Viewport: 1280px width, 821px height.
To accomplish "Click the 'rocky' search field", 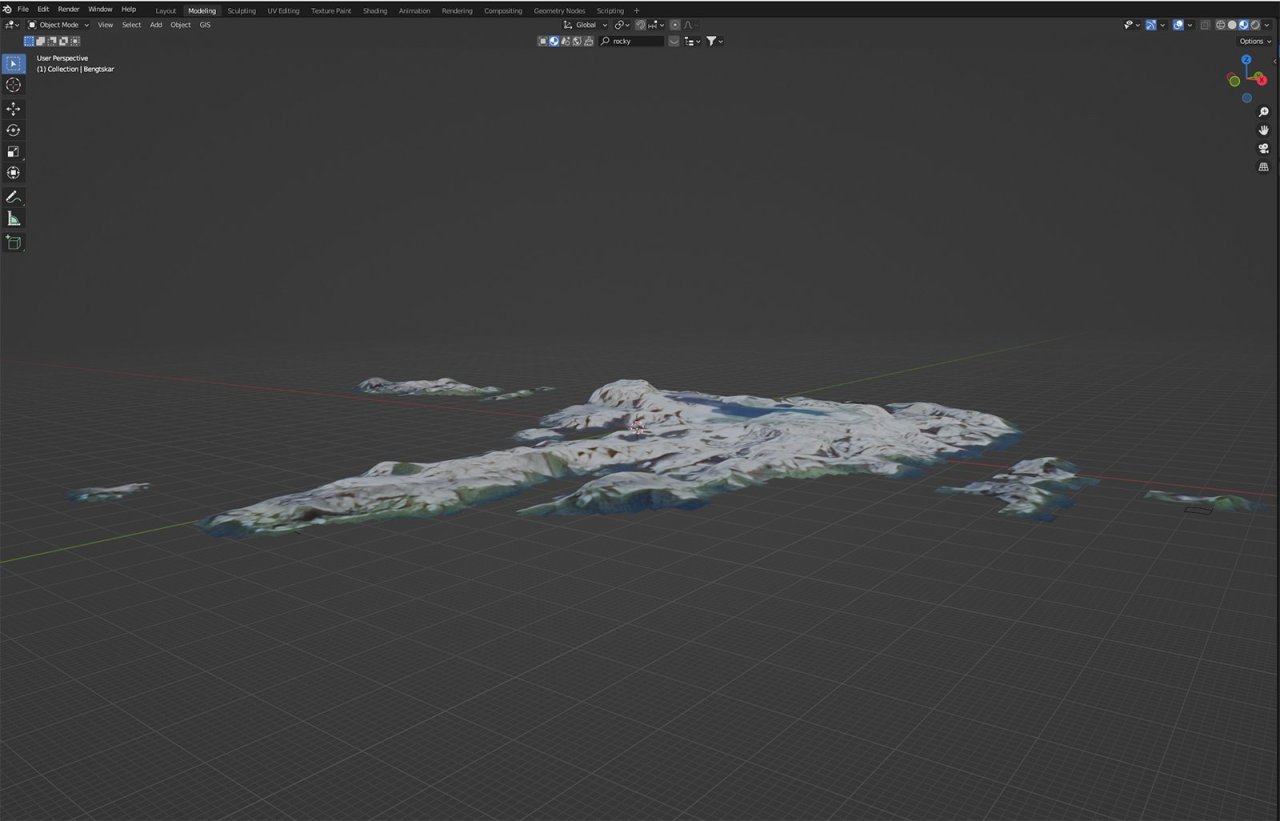I will (x=631, y=41).
